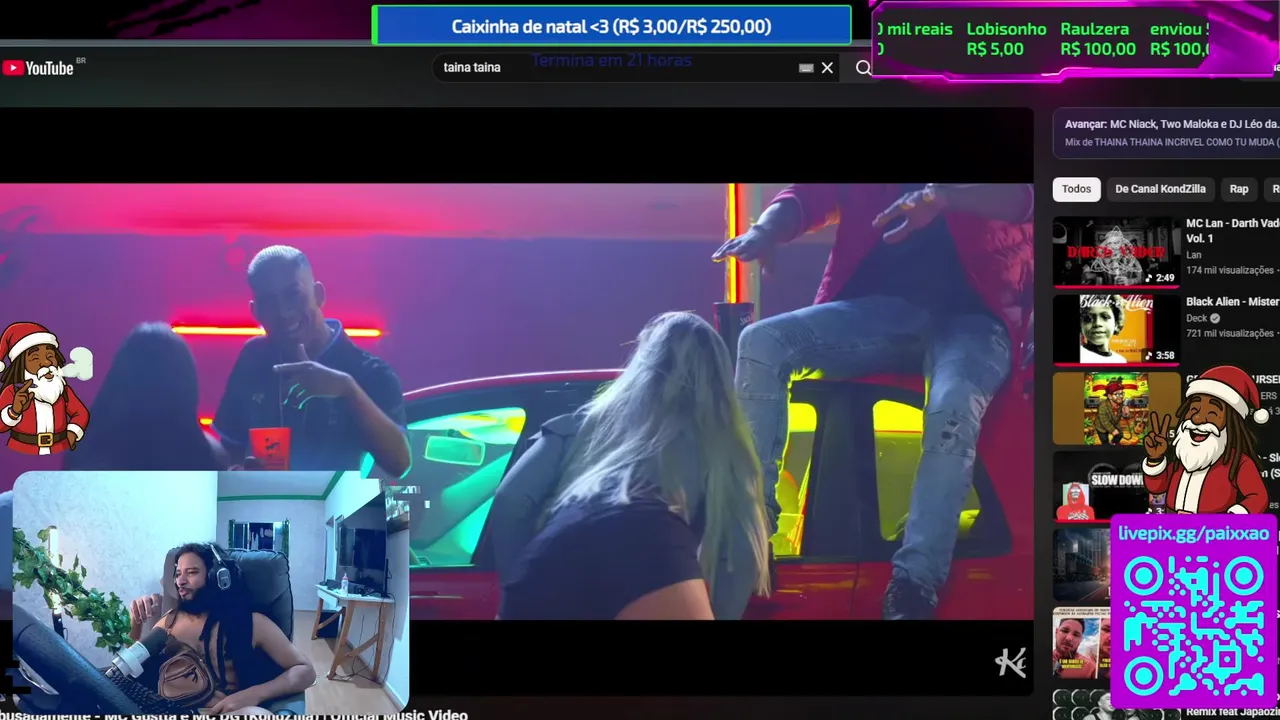Image resolution: width=1280 pixels, height=720 pixels.
Task: Open 'Black Alien - Mister' title link
Action: point(1232,301)
